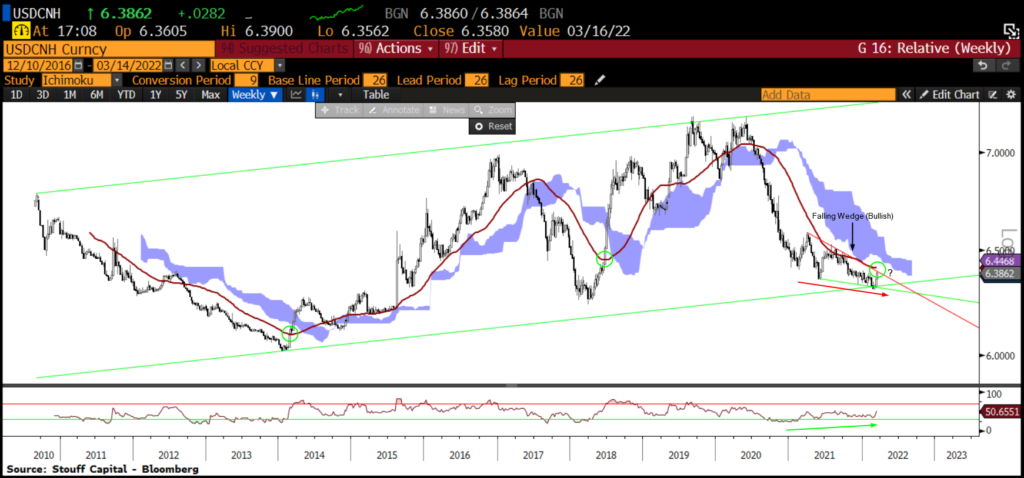
Task: Open chart type dropdown arrow before Table
Action: 340,95
